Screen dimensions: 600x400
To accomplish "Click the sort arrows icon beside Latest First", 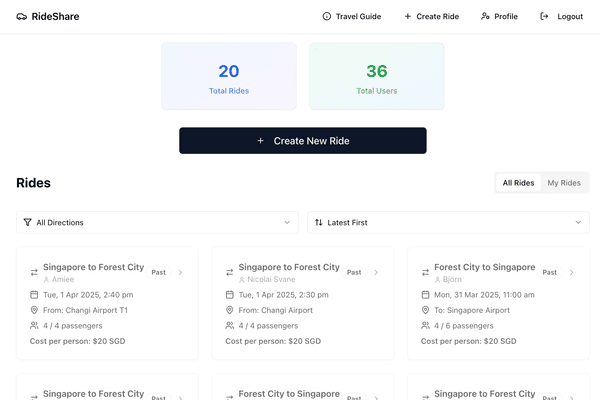I will (318, 222).
